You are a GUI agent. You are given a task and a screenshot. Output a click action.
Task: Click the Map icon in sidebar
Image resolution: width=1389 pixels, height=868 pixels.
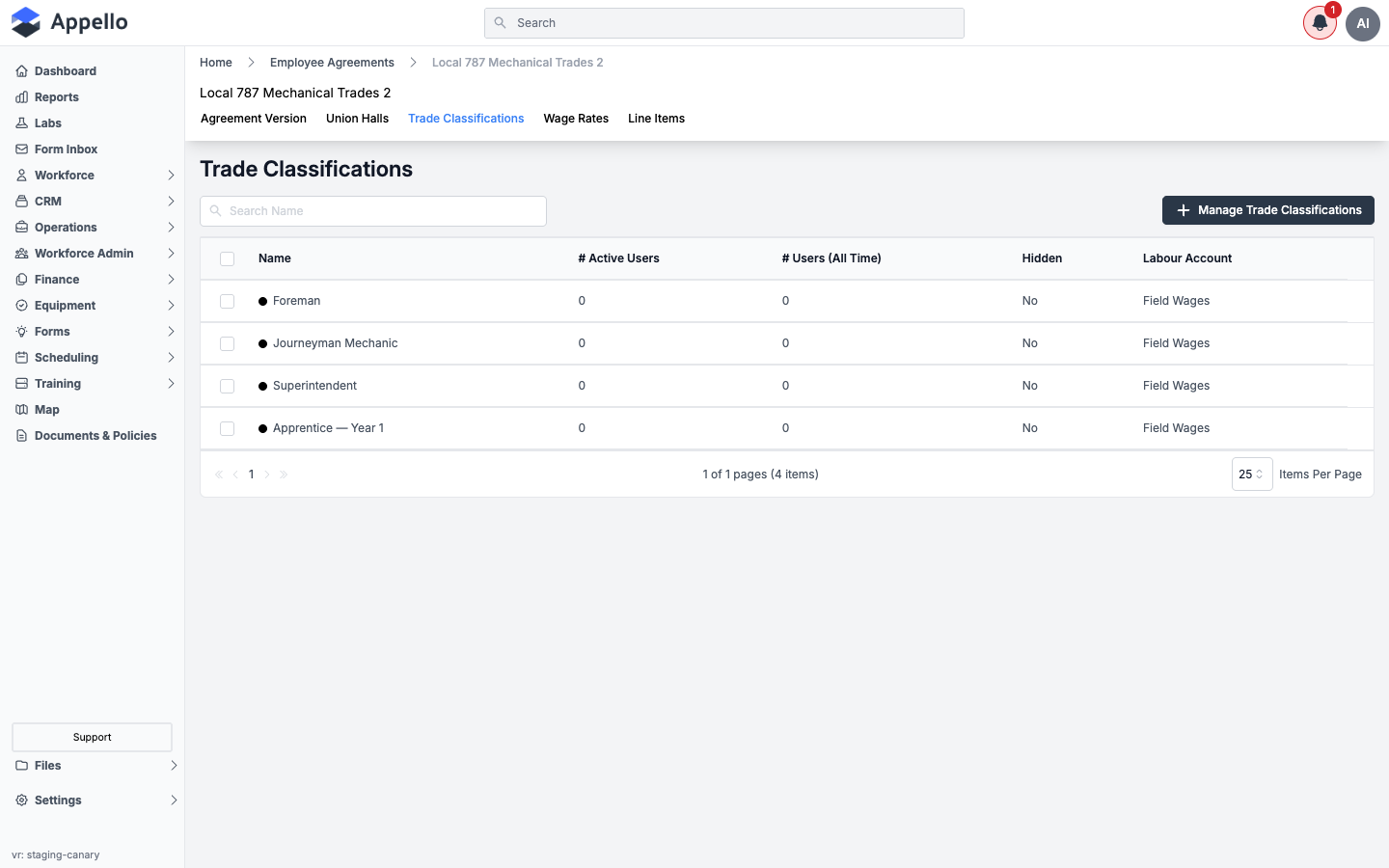click(x=21, y=410)
